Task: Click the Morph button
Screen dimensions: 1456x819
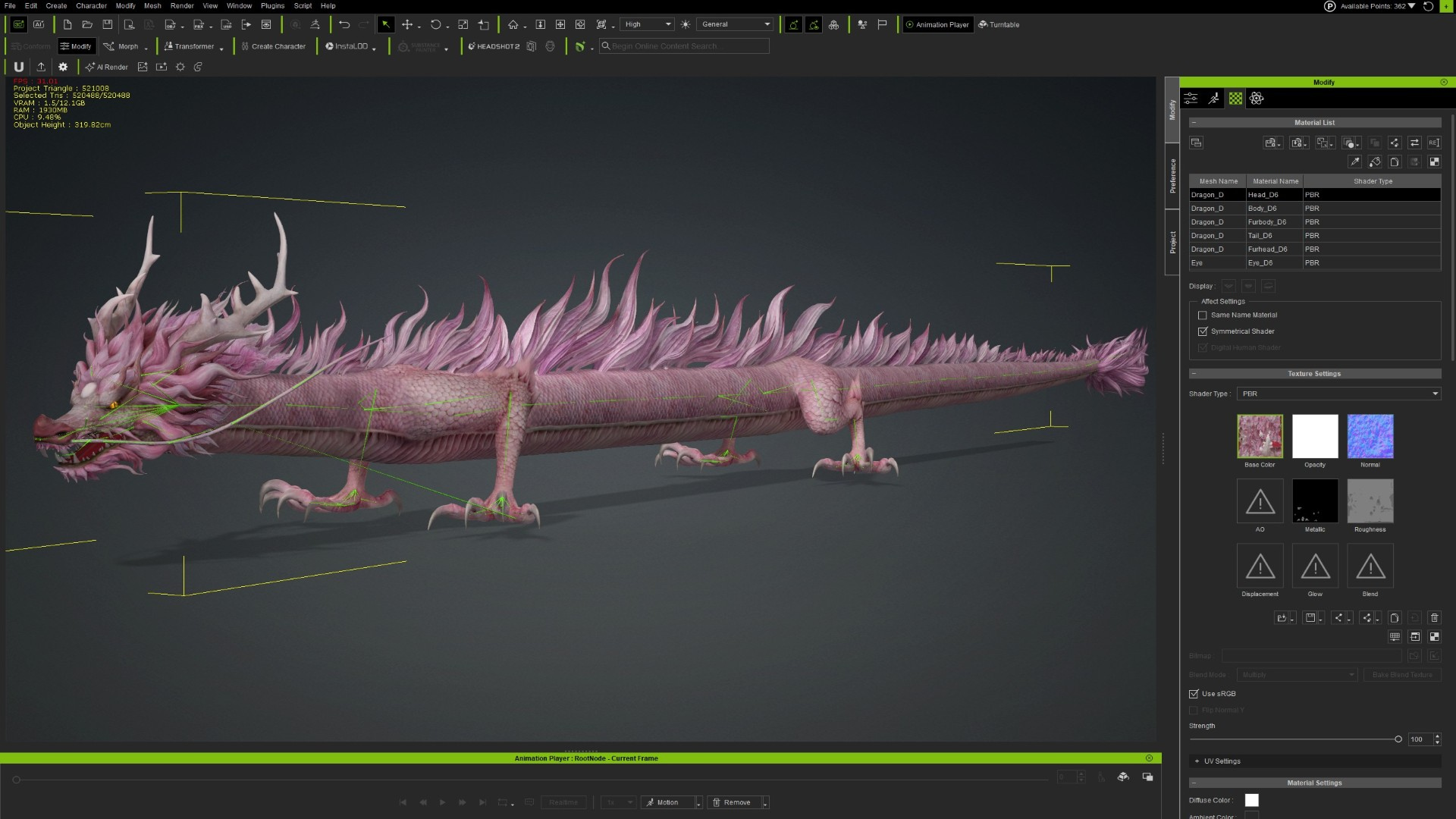Action: pyautogui.click(x=121, y=46)
